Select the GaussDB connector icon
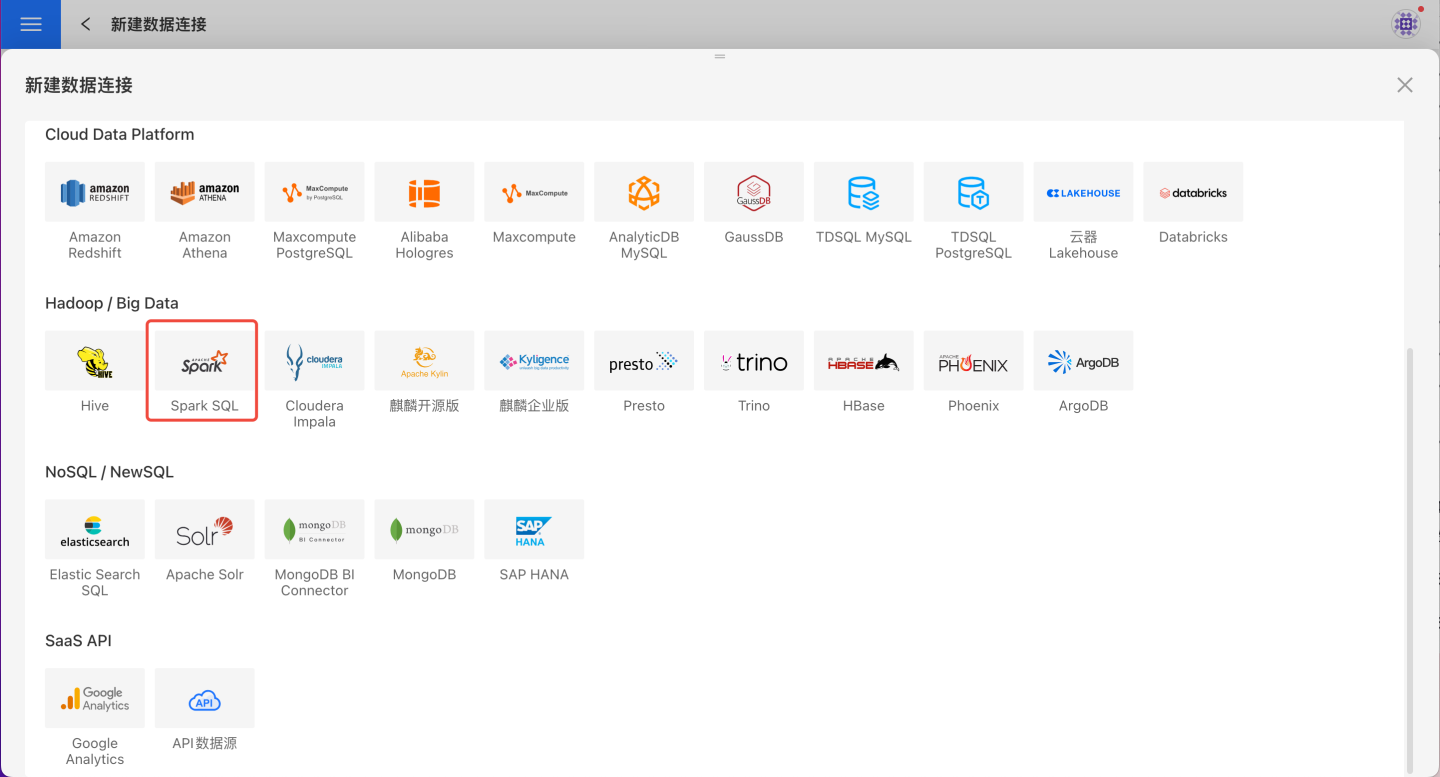1440x777 pixels. pos(754,193)
